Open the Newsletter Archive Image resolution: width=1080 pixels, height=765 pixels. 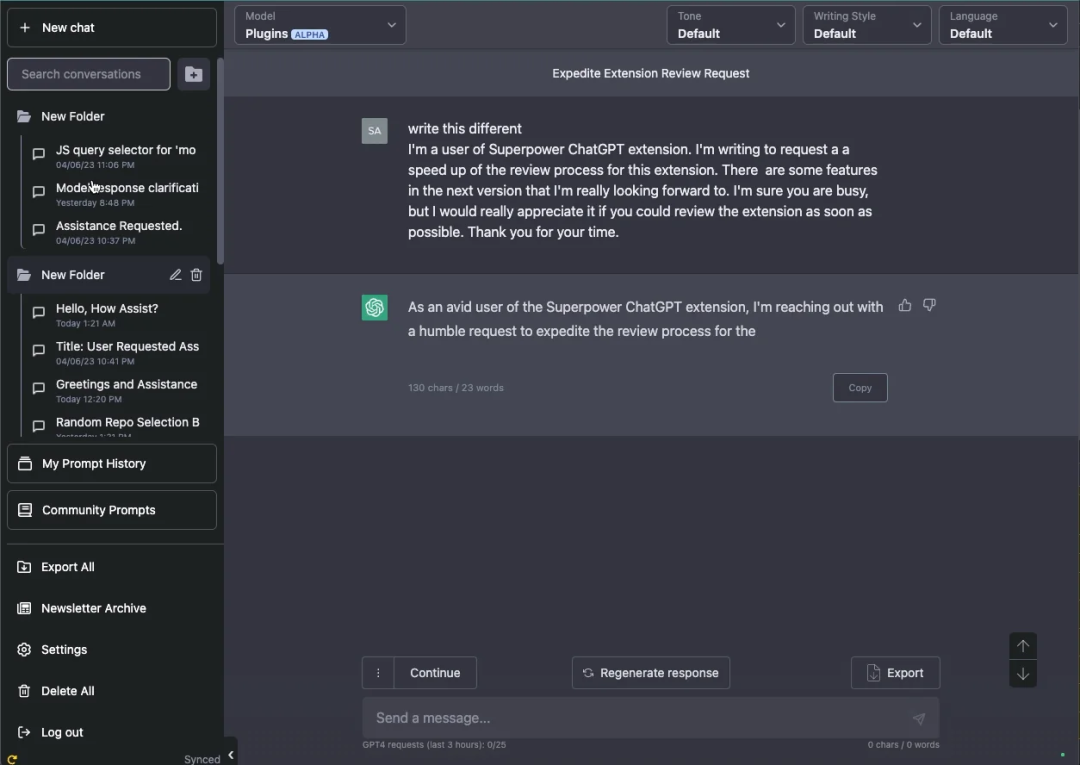(81, 608)
